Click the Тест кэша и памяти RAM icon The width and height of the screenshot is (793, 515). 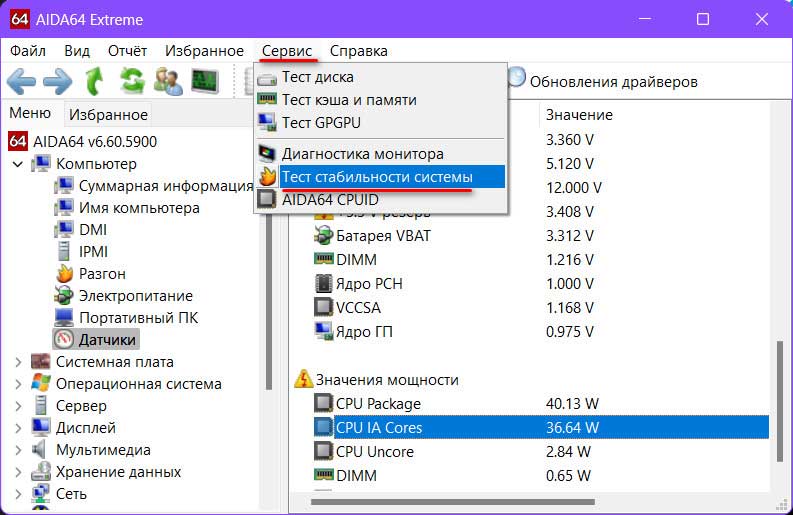pos(267,100)
